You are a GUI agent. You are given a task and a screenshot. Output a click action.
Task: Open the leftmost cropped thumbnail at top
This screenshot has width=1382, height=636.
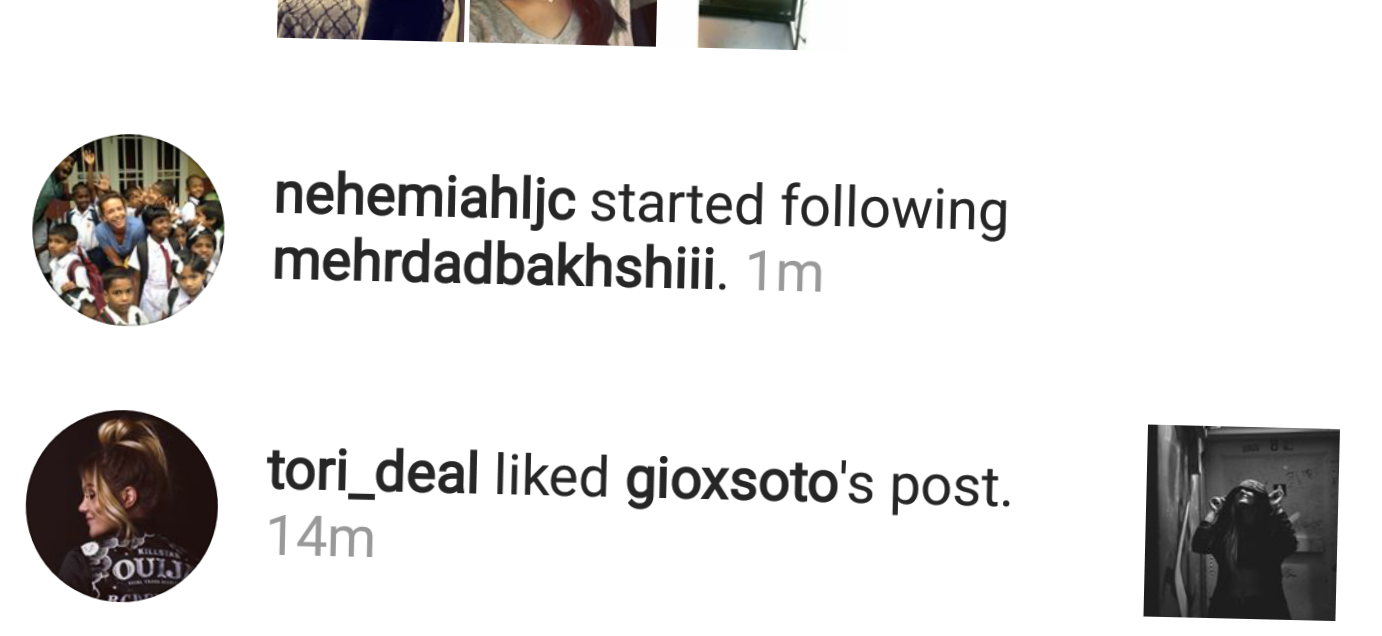(x=370, y=20)
